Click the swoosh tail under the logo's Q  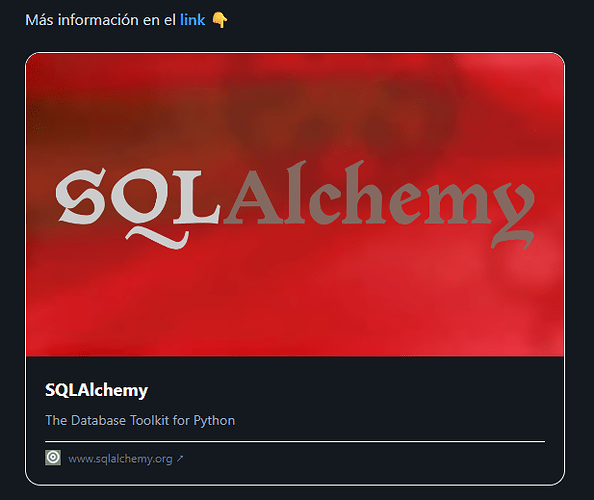tap(157, 238)
